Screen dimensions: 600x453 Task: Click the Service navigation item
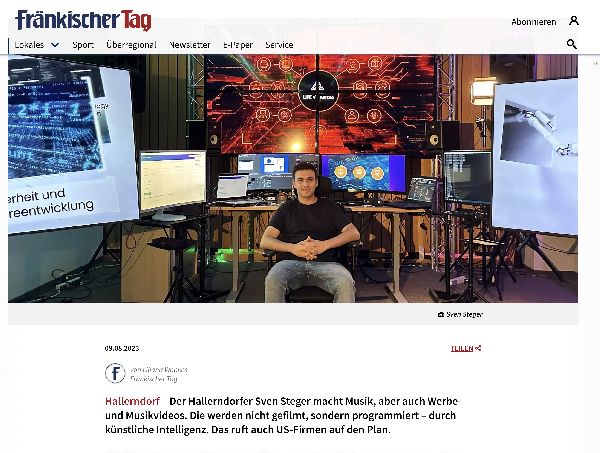(x=279, y=45)
